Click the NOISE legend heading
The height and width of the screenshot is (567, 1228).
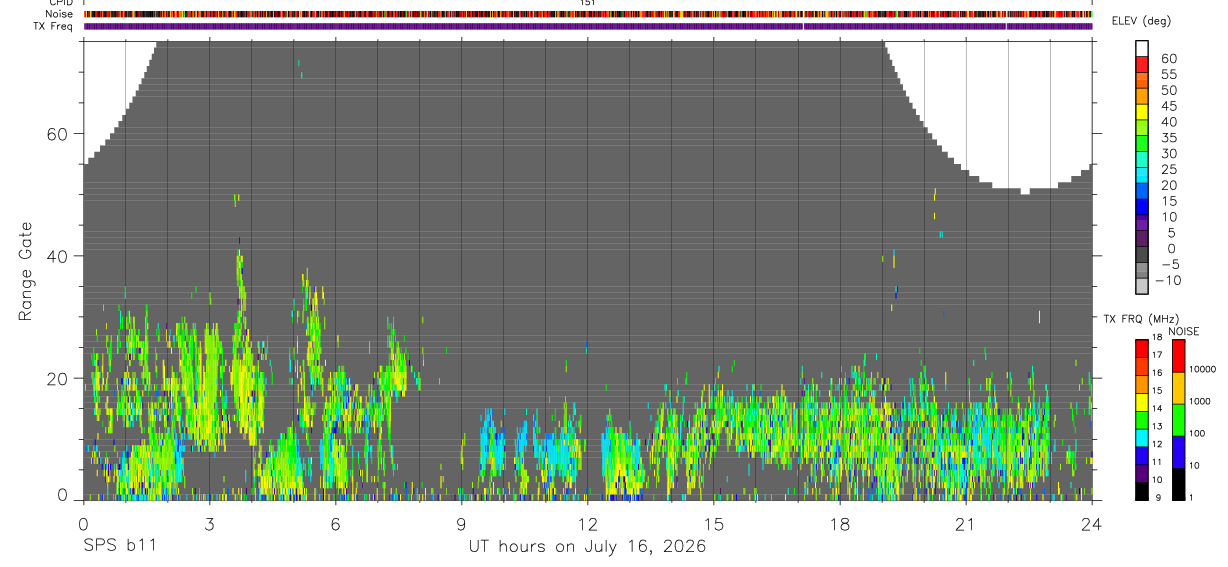pos(1183,331)
